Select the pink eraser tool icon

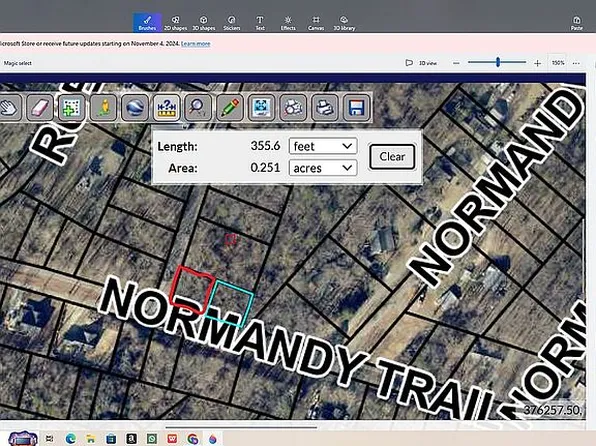40,108
